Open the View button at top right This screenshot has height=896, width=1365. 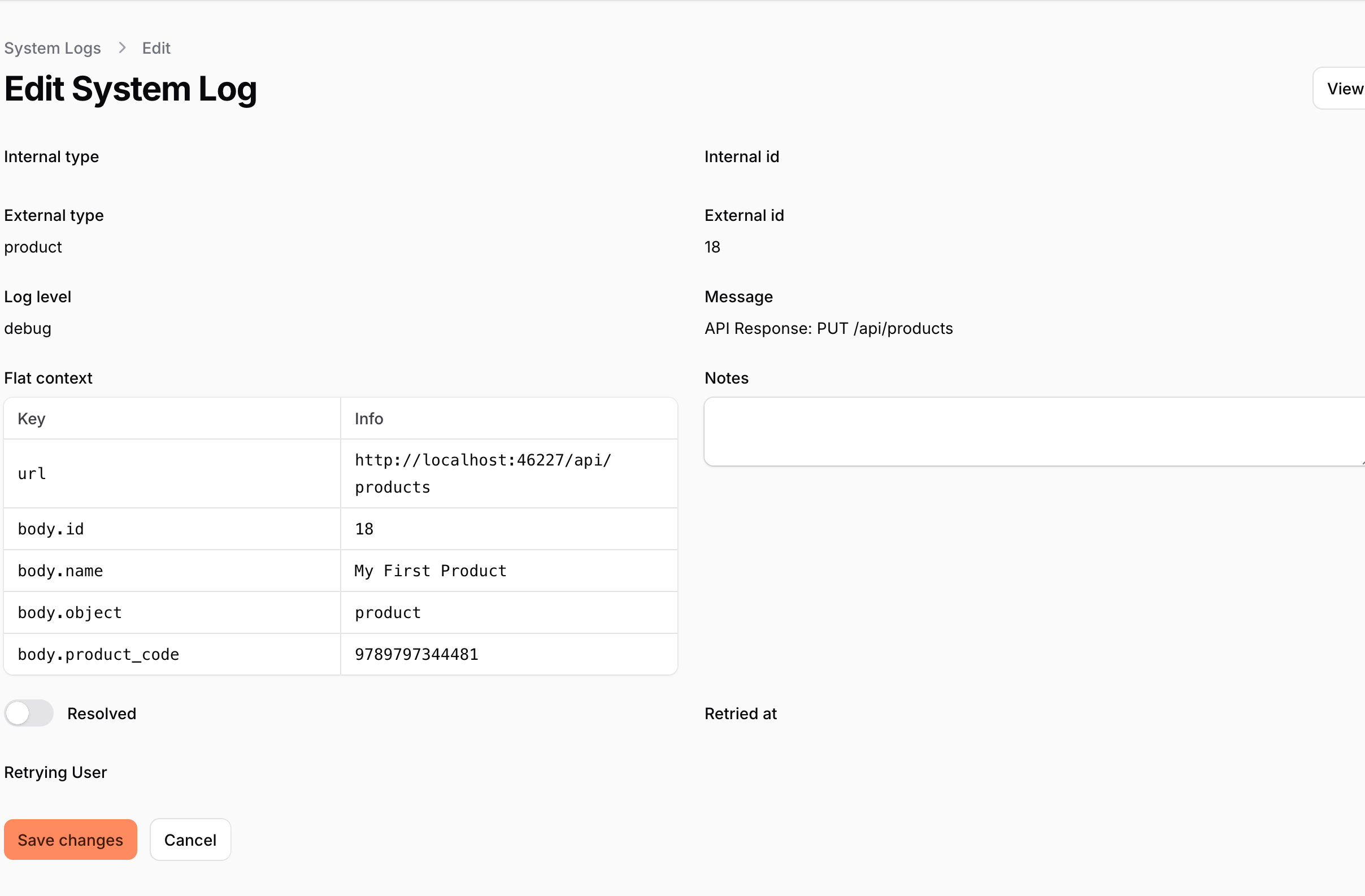pyautogui.click(x=1340, y=88)
